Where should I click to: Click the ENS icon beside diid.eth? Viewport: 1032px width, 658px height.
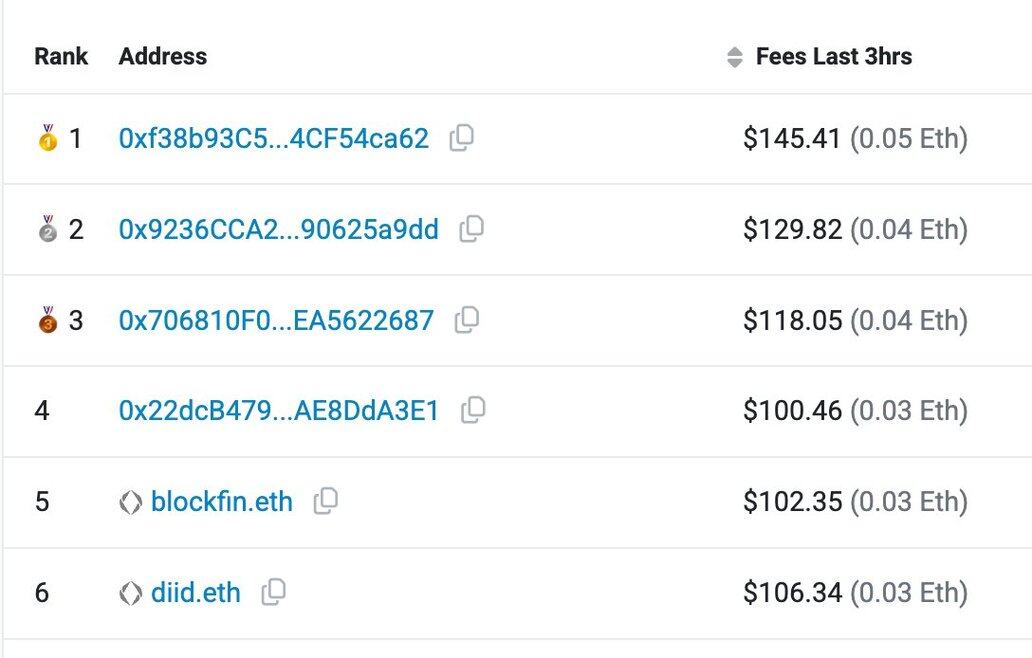click(131, 593)
